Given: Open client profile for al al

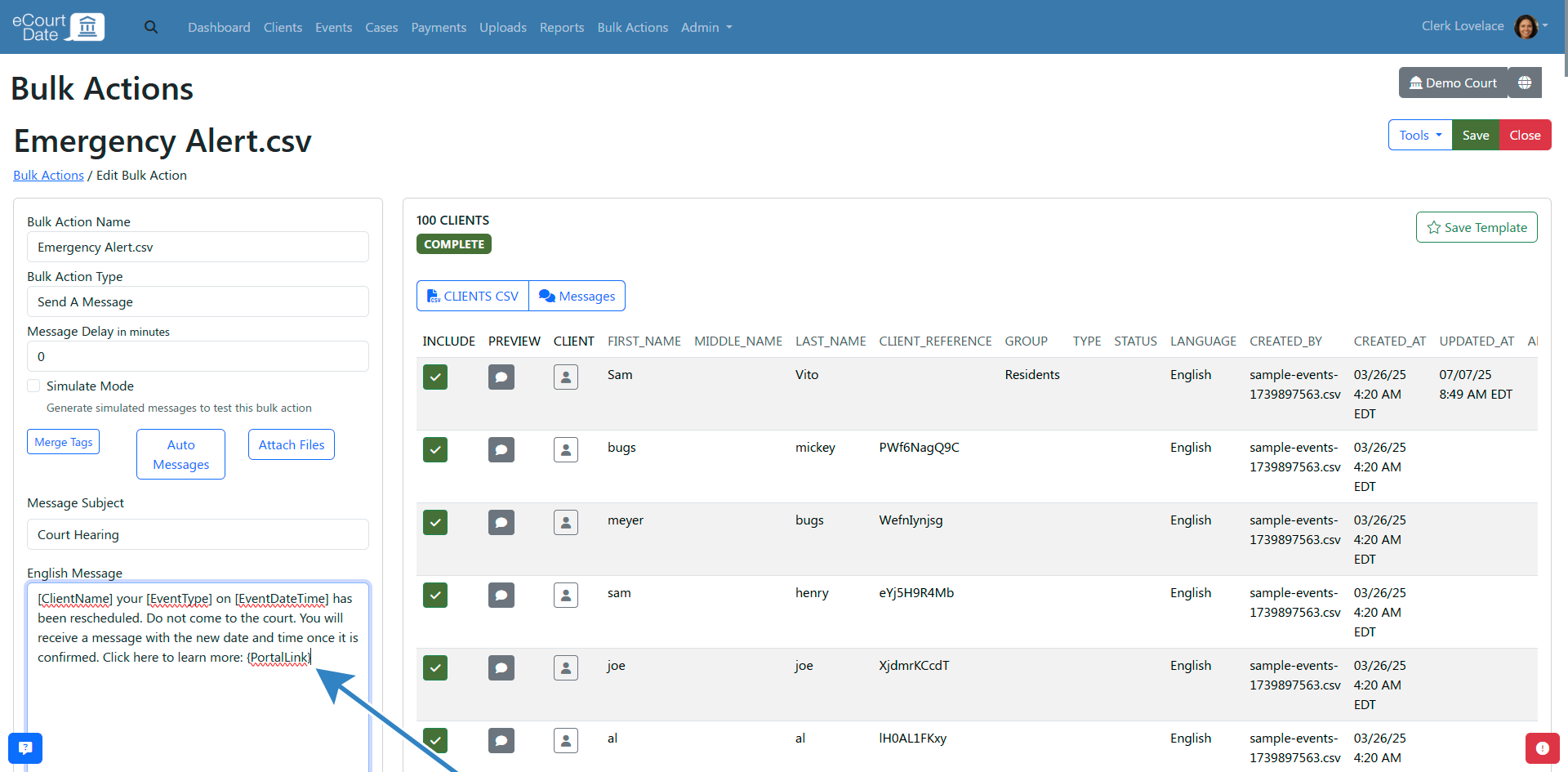Looking at the screenshot, I should [566, 740].
